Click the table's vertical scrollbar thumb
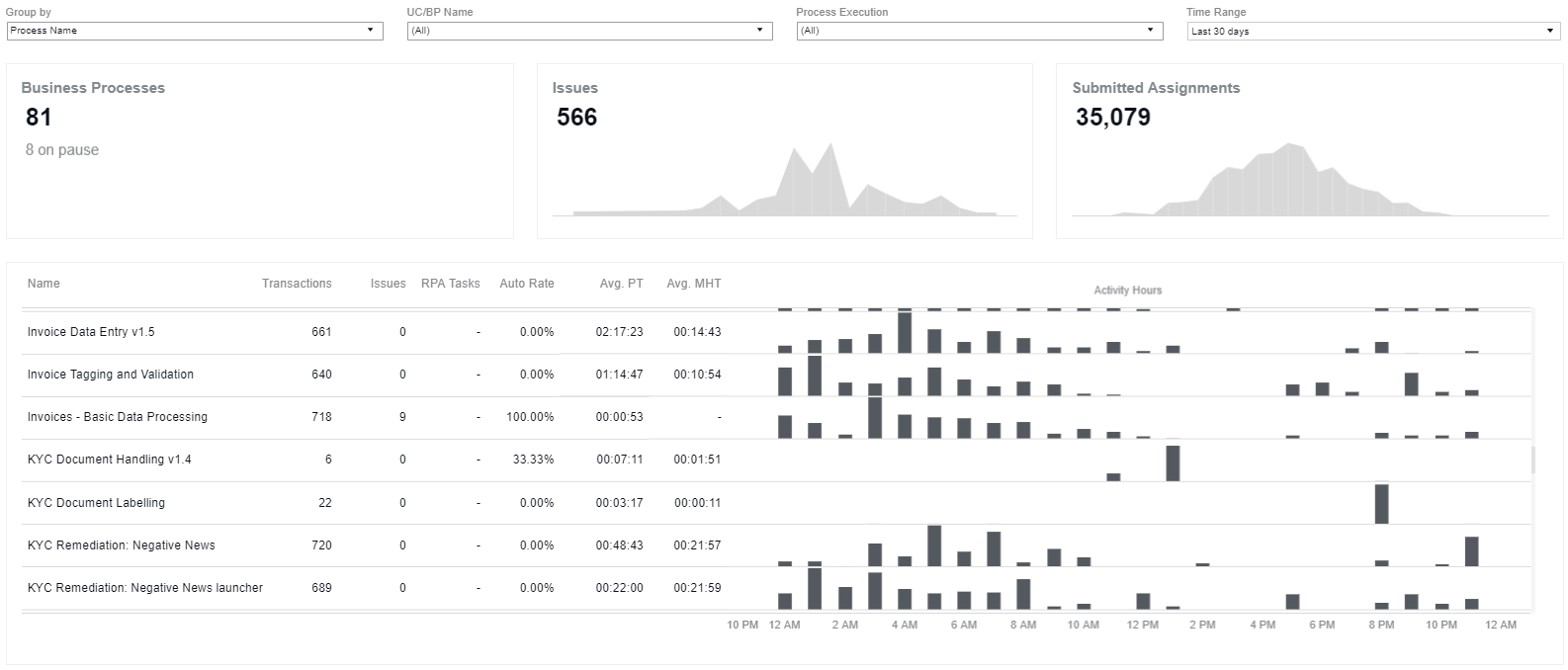This screenshot has height=670, width=1568. click(1533, 460)
